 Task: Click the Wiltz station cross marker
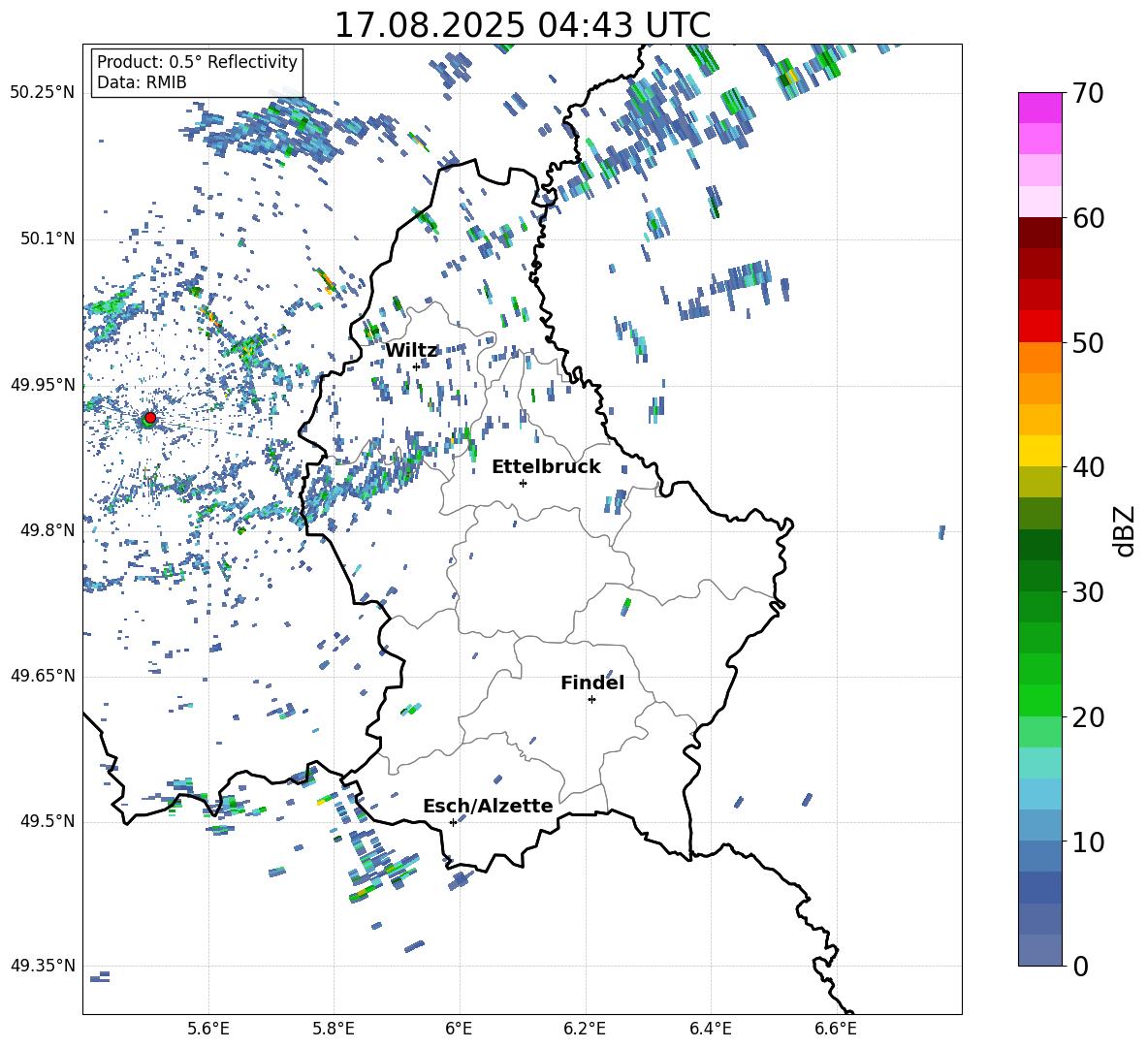pyautogui.click(x=416, y=366)
